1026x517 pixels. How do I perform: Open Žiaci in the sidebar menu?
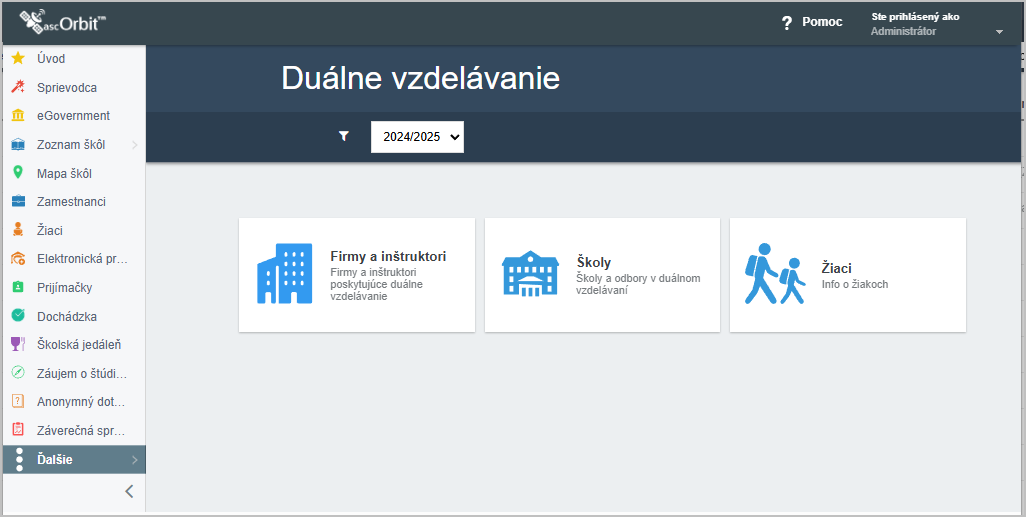[x=74, y=230]
